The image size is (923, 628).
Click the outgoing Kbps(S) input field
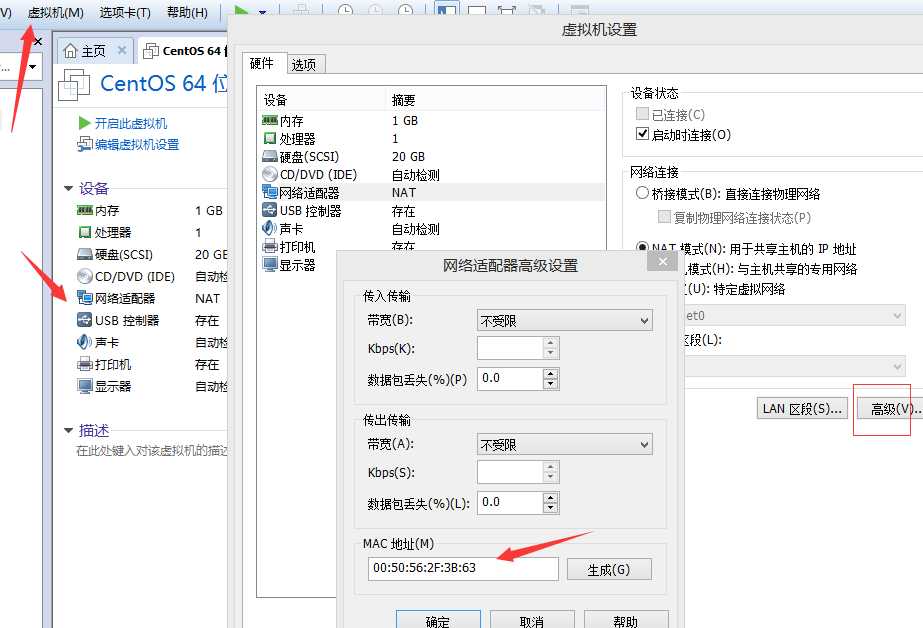[x=510, y=472]
